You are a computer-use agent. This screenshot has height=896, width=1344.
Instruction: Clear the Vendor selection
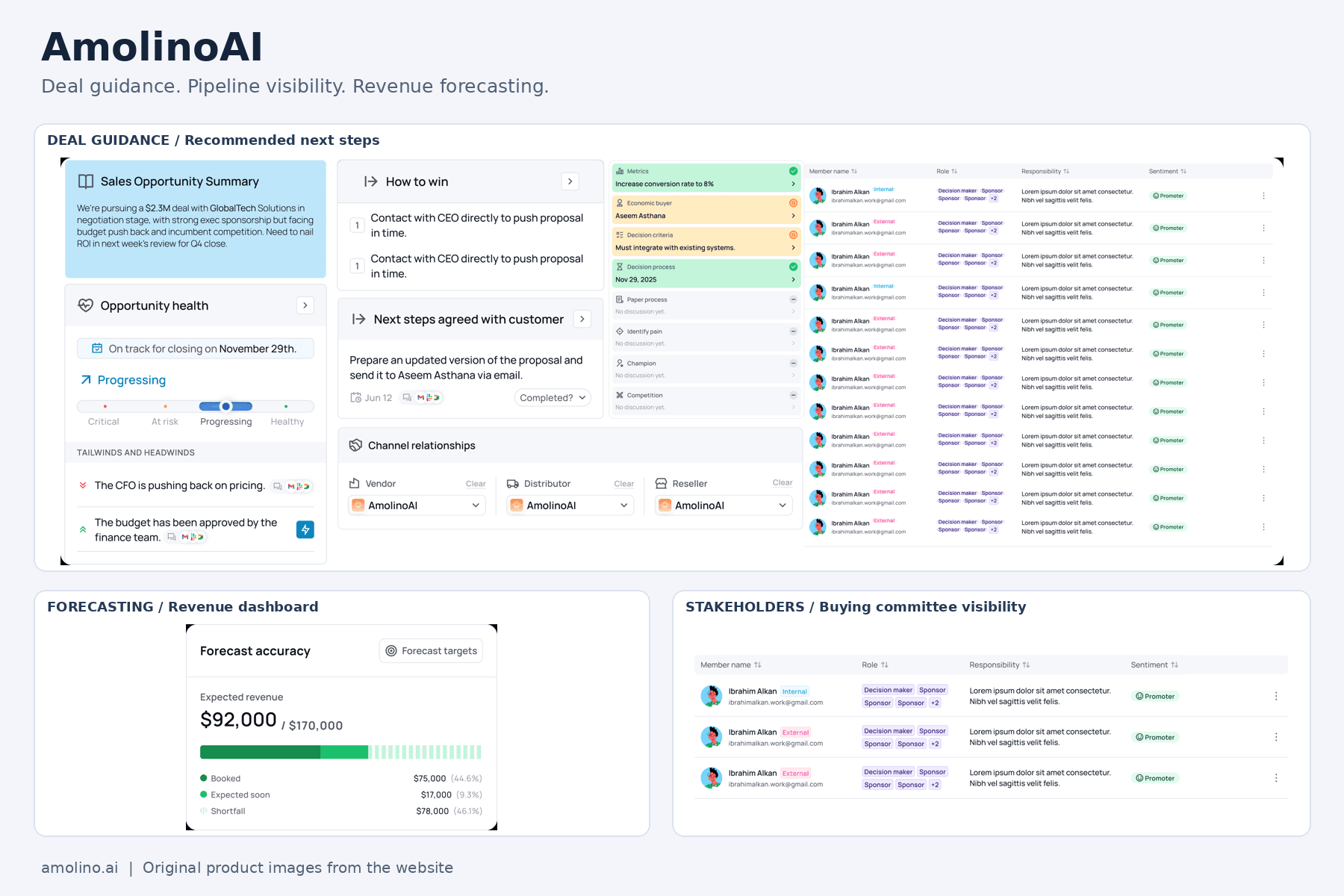pyautogui.click(x=476, y=484)
